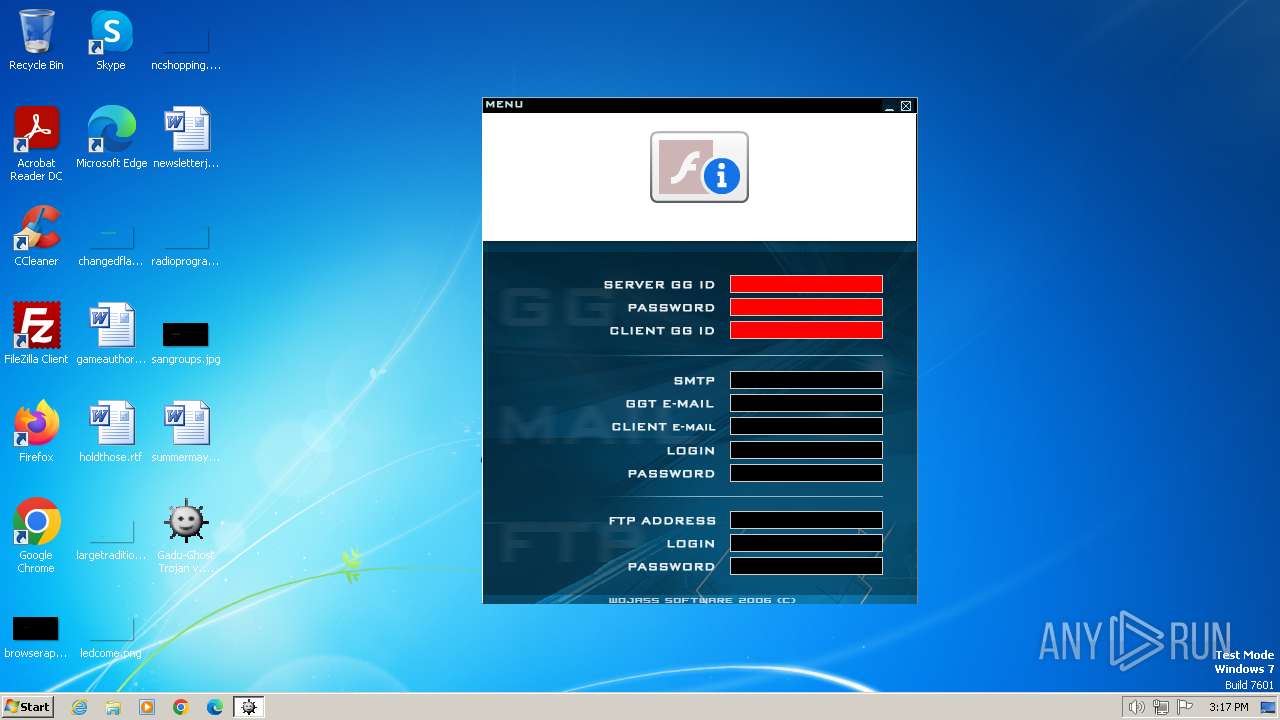Select the Google Chrome desktop shortcut
Image resolution: width=1280 pixels, height=720 pixels.
click(36, 536)
